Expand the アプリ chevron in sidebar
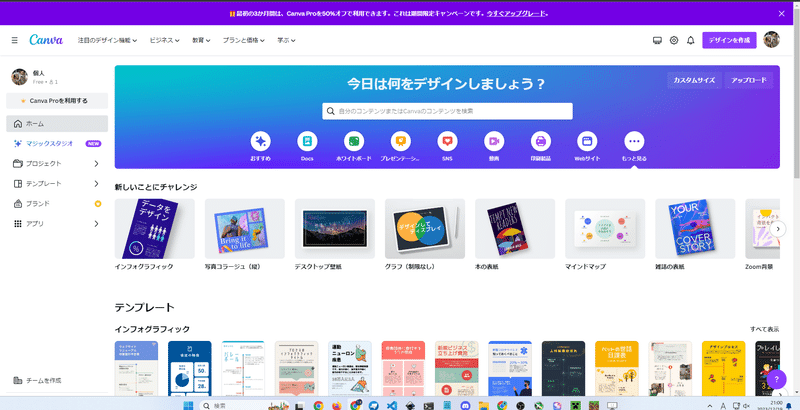800x410 pixels. pos(96,223)
